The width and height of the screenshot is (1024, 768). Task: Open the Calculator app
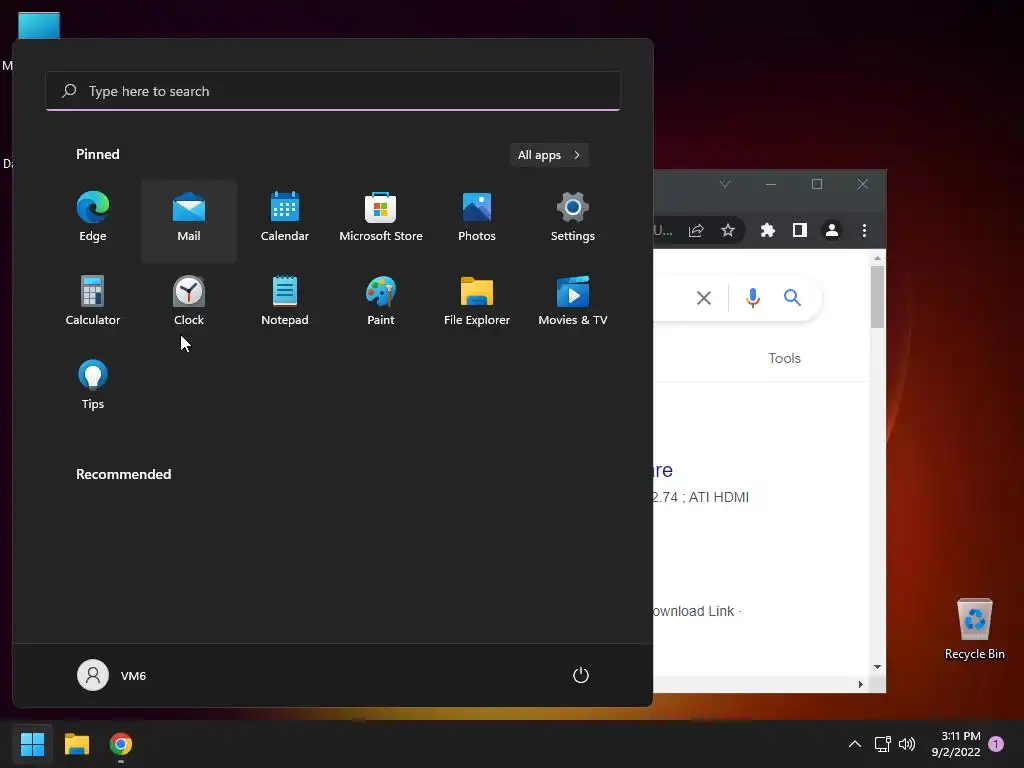(93, 301)
